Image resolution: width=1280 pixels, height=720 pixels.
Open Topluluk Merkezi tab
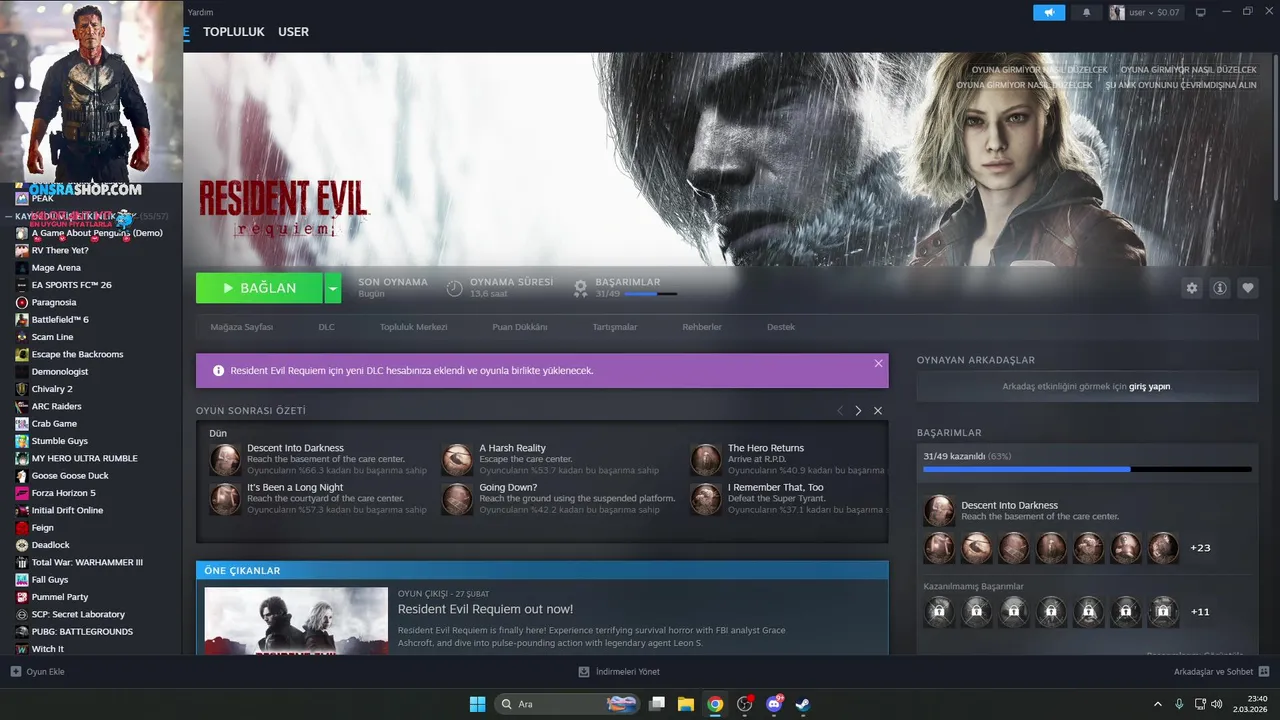(x=413, y=327)
